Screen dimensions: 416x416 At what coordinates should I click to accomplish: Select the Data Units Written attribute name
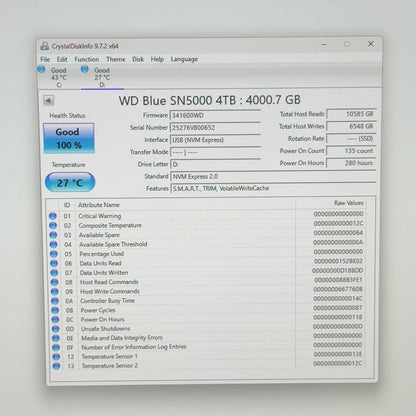(104, 273)
